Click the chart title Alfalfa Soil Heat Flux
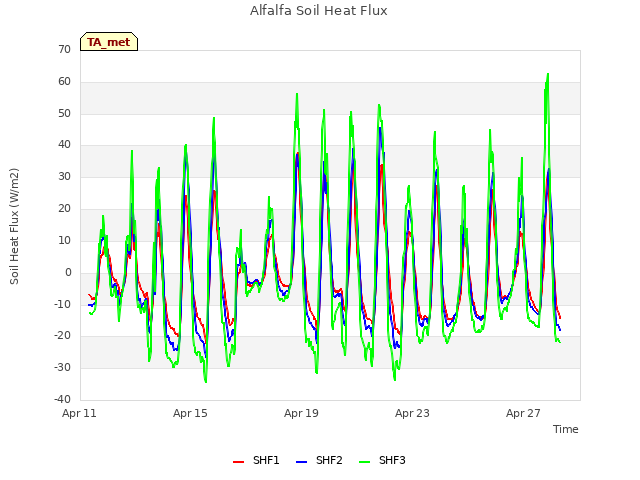The image size is (640, 480). [x=319, y=11]
